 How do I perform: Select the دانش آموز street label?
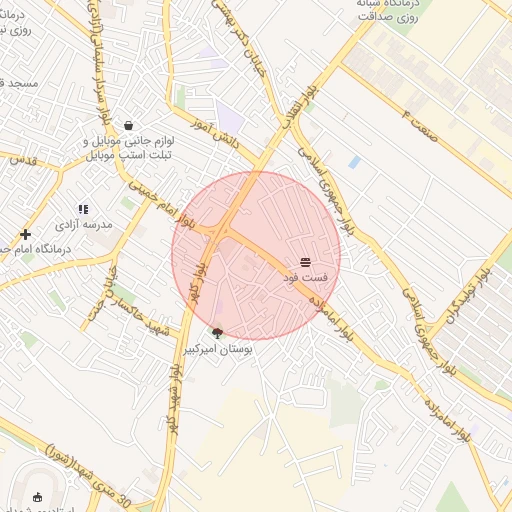[x=215, y=134]
